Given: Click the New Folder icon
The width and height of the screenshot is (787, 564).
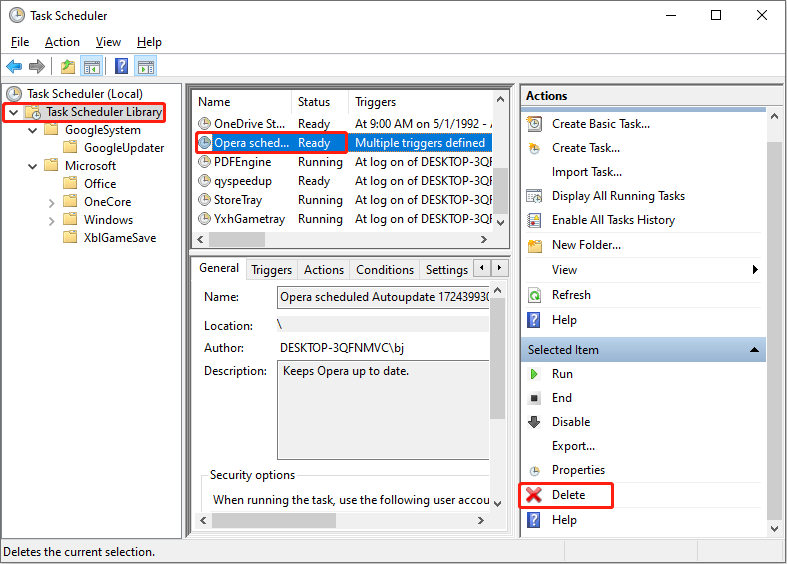Looking at the screenshot, I should [535, 245].
